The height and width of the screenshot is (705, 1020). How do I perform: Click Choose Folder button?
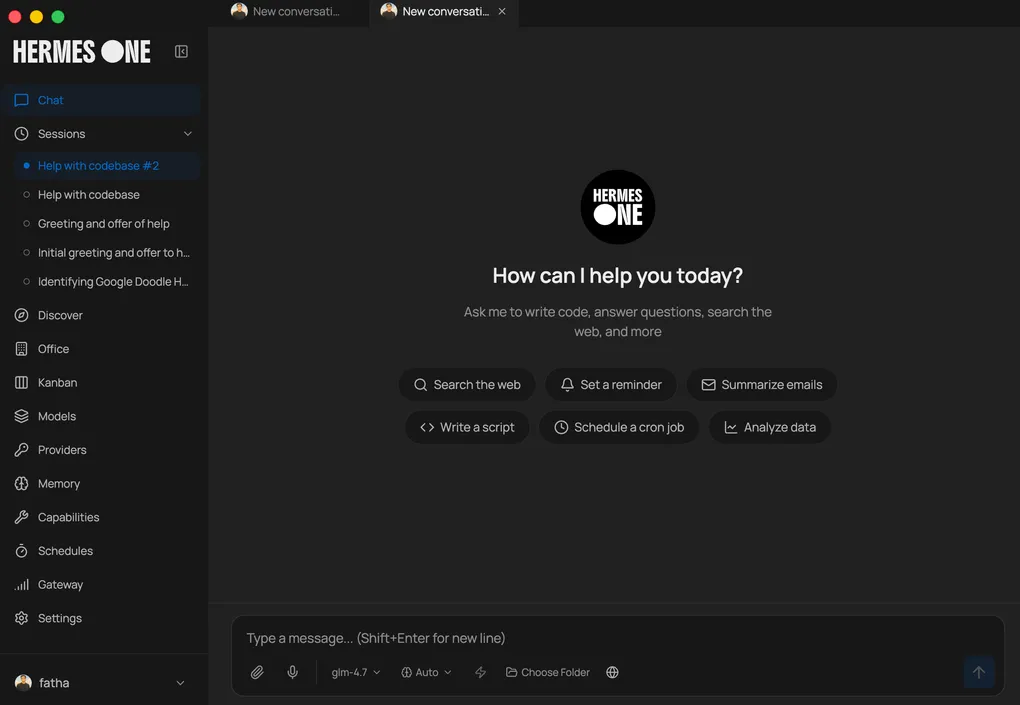point(548,672)
